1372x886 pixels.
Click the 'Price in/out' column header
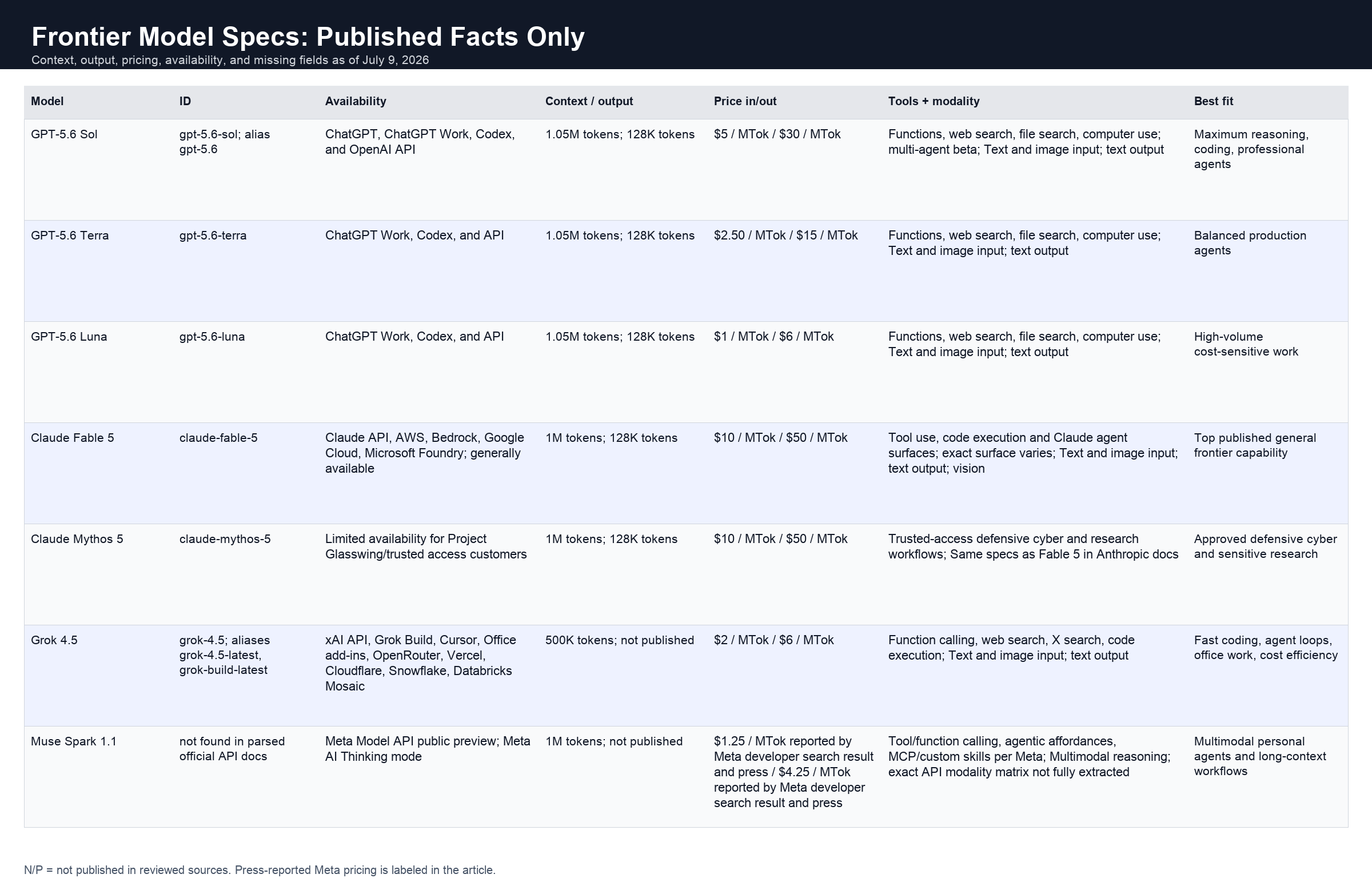tap(745, 101)
